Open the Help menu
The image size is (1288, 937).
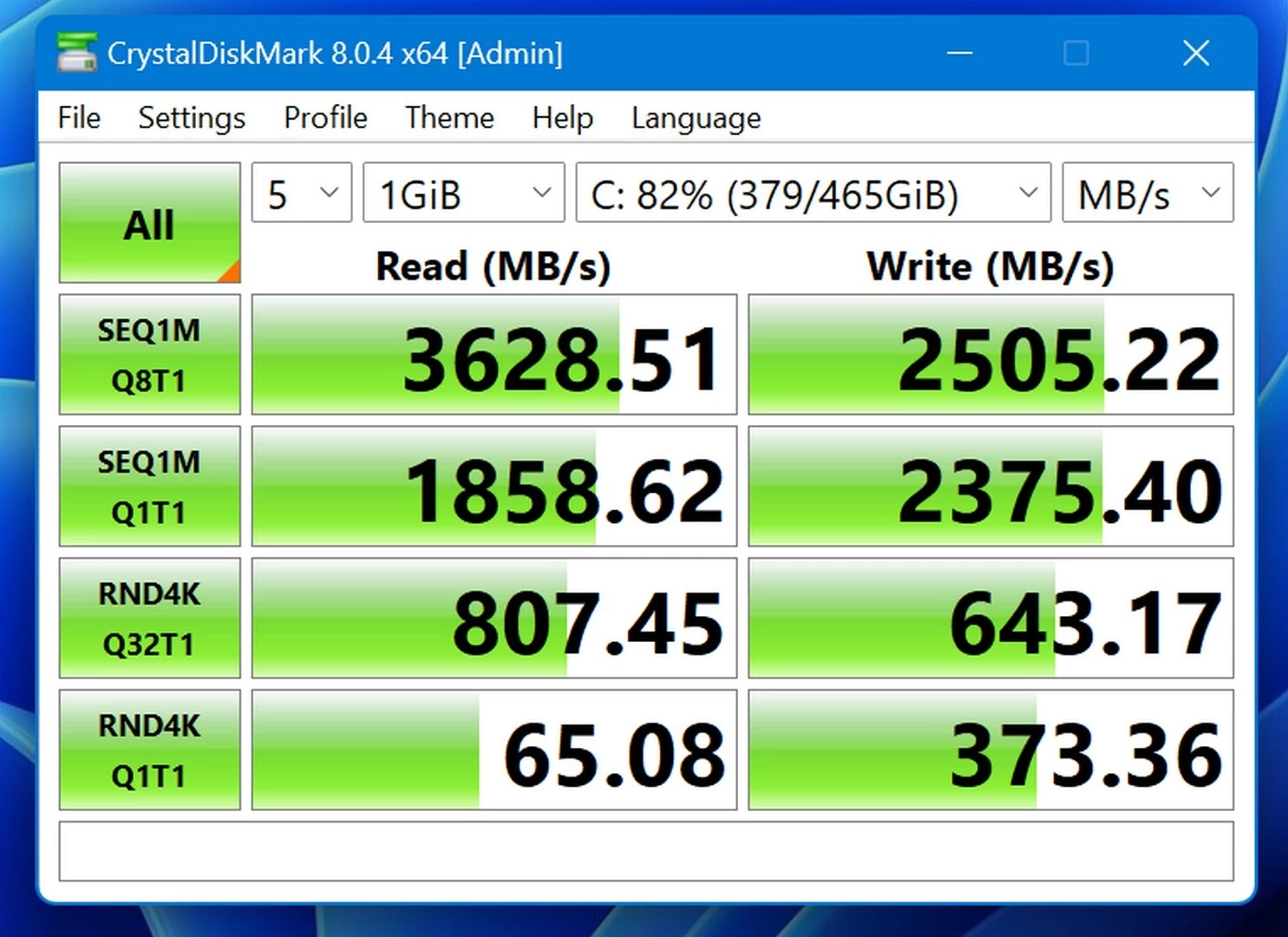click(562, 118)
